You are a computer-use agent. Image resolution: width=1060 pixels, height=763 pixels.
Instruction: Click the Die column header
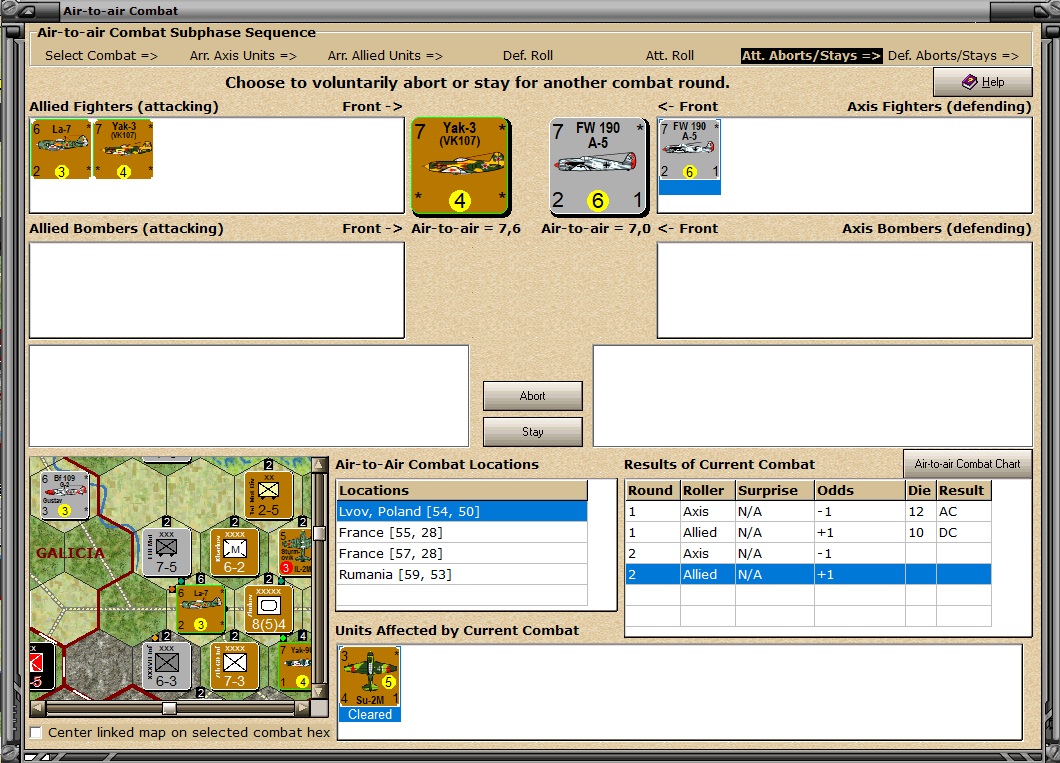pyautogui.click(x=921, y=491)
